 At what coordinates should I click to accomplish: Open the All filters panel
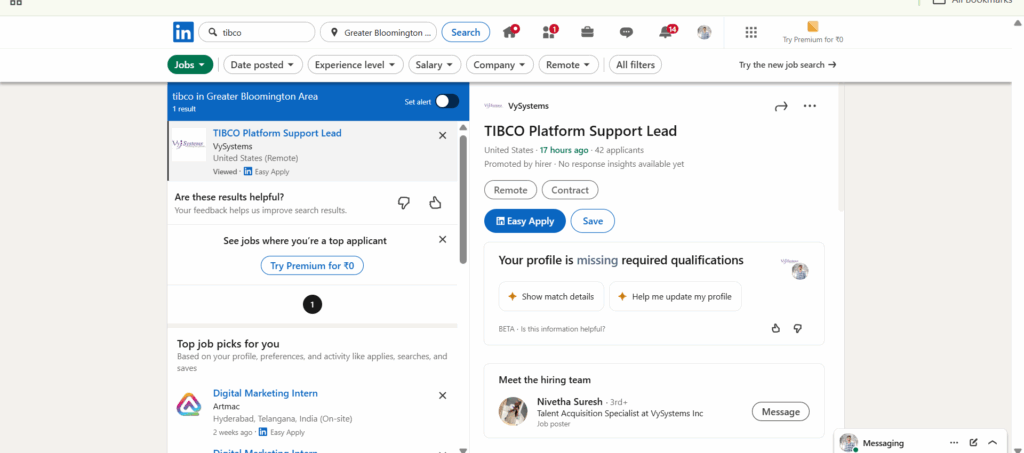(x=634, y=65)
